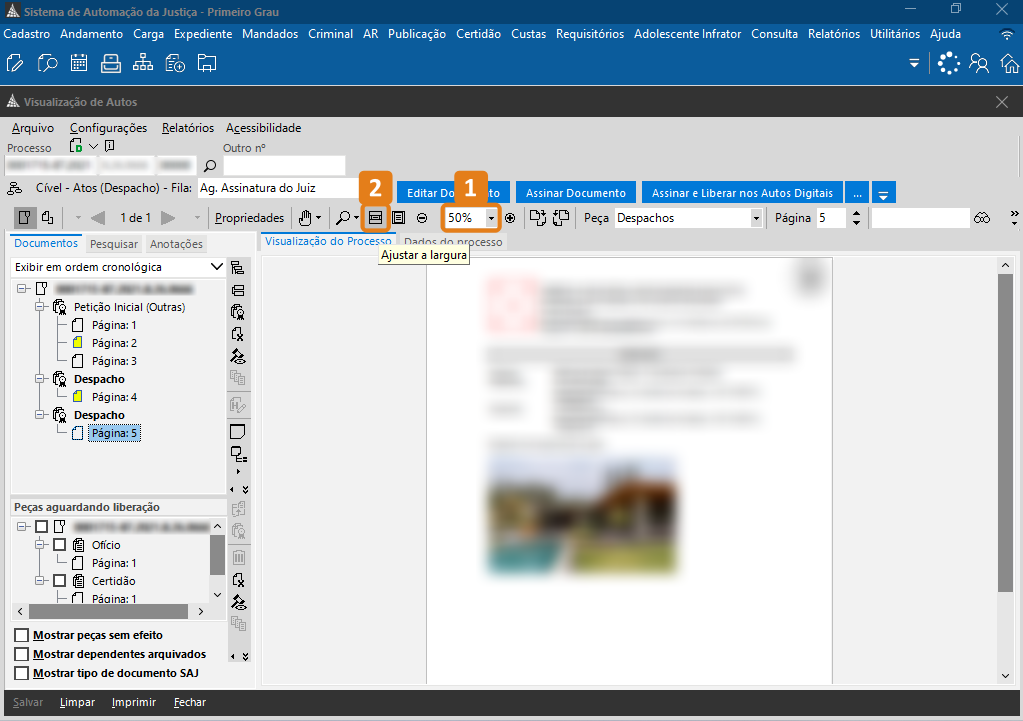Image resolution: width=1023 pixels, height=721 pixels.
Task: Go to the next document arrow
Action: tap(168, 218)
